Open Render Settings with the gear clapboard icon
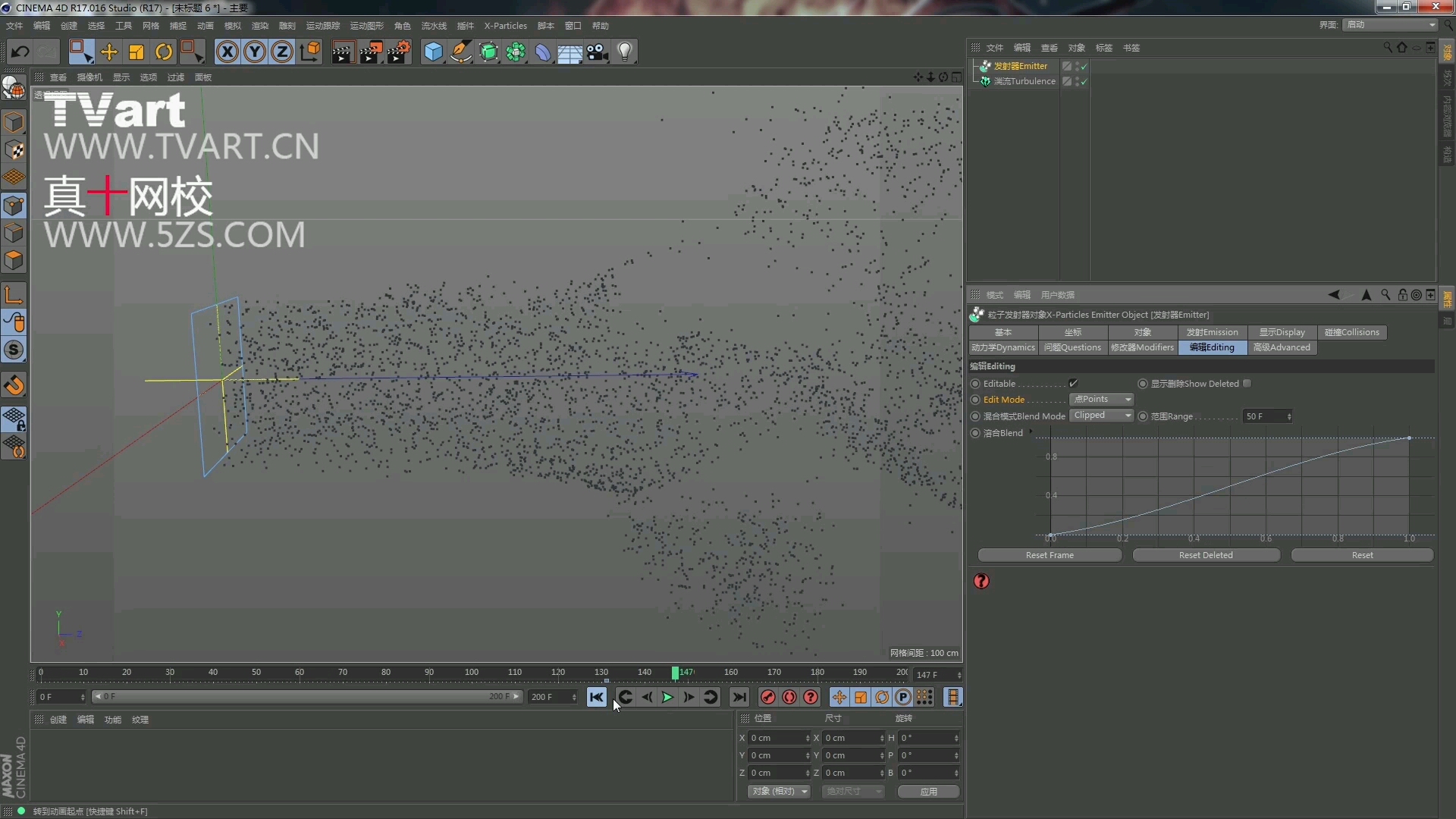Viewport: 1456px width, 819px height. coord(399,52)
